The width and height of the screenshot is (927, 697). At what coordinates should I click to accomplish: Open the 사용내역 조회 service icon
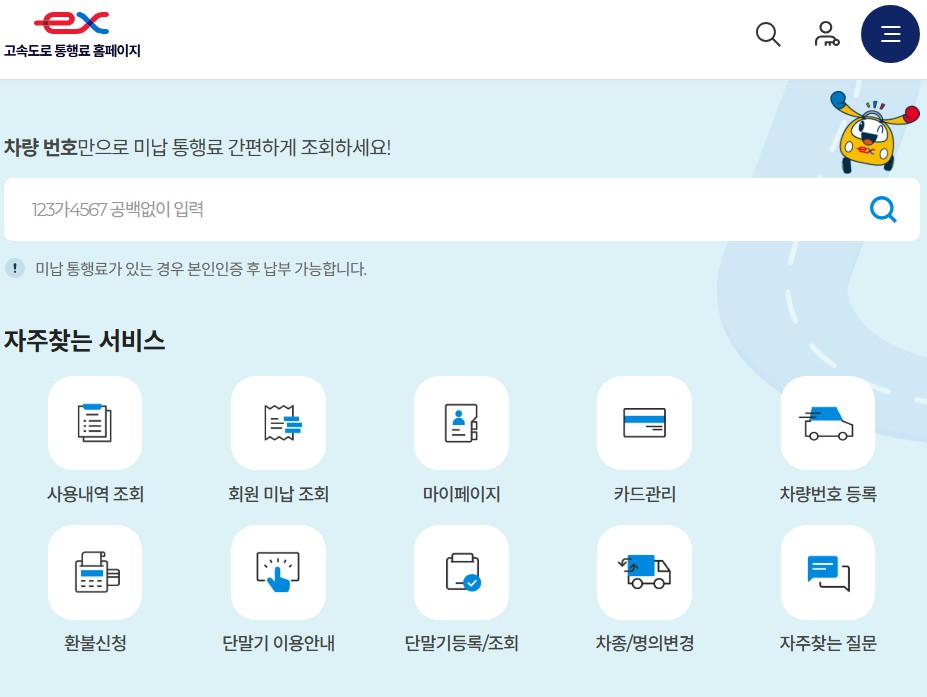pyautogui.click(x=95, y=422)
